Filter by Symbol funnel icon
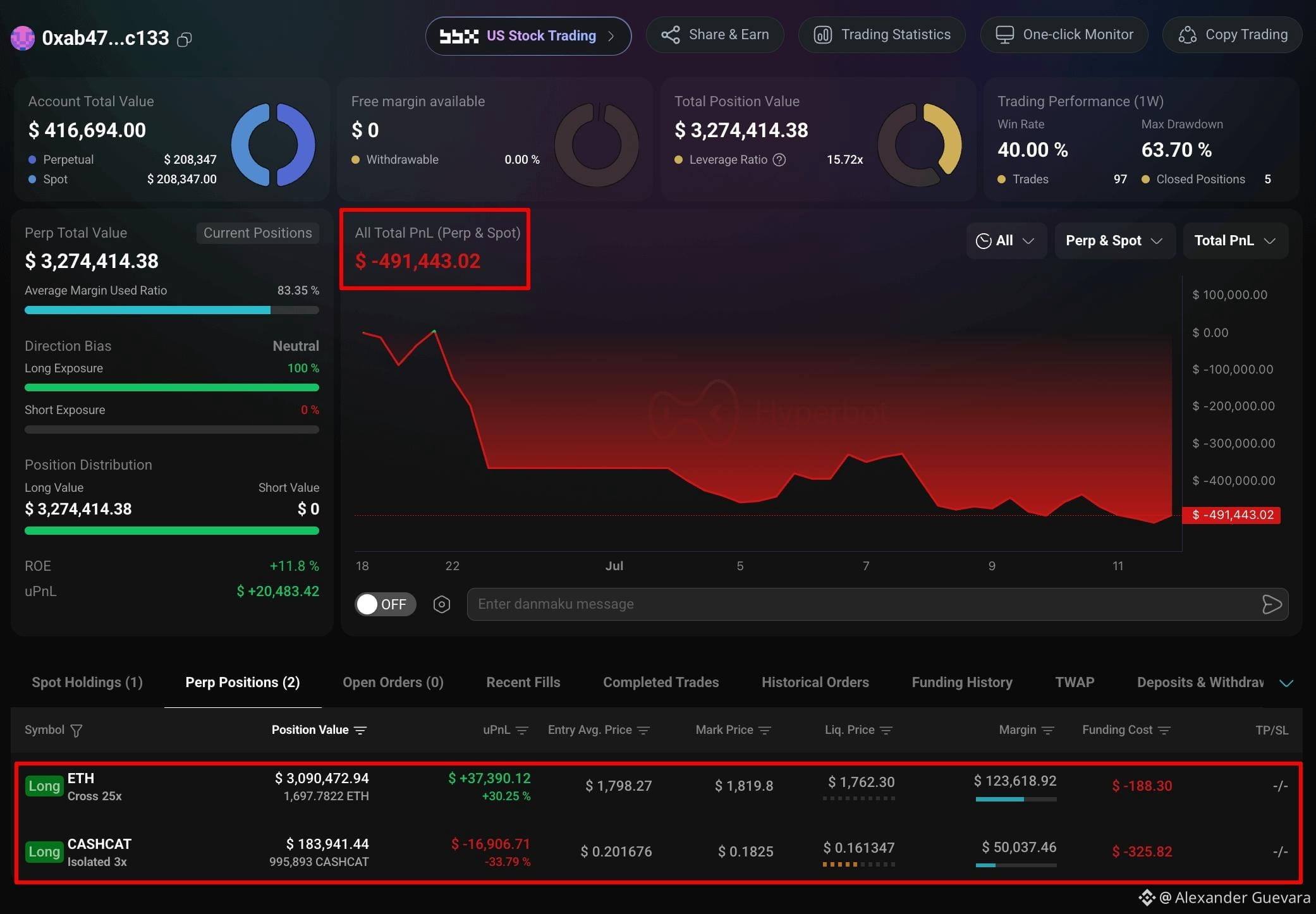Image resolution: width=1316 pixels, height=914 pixels. [76, 731]
